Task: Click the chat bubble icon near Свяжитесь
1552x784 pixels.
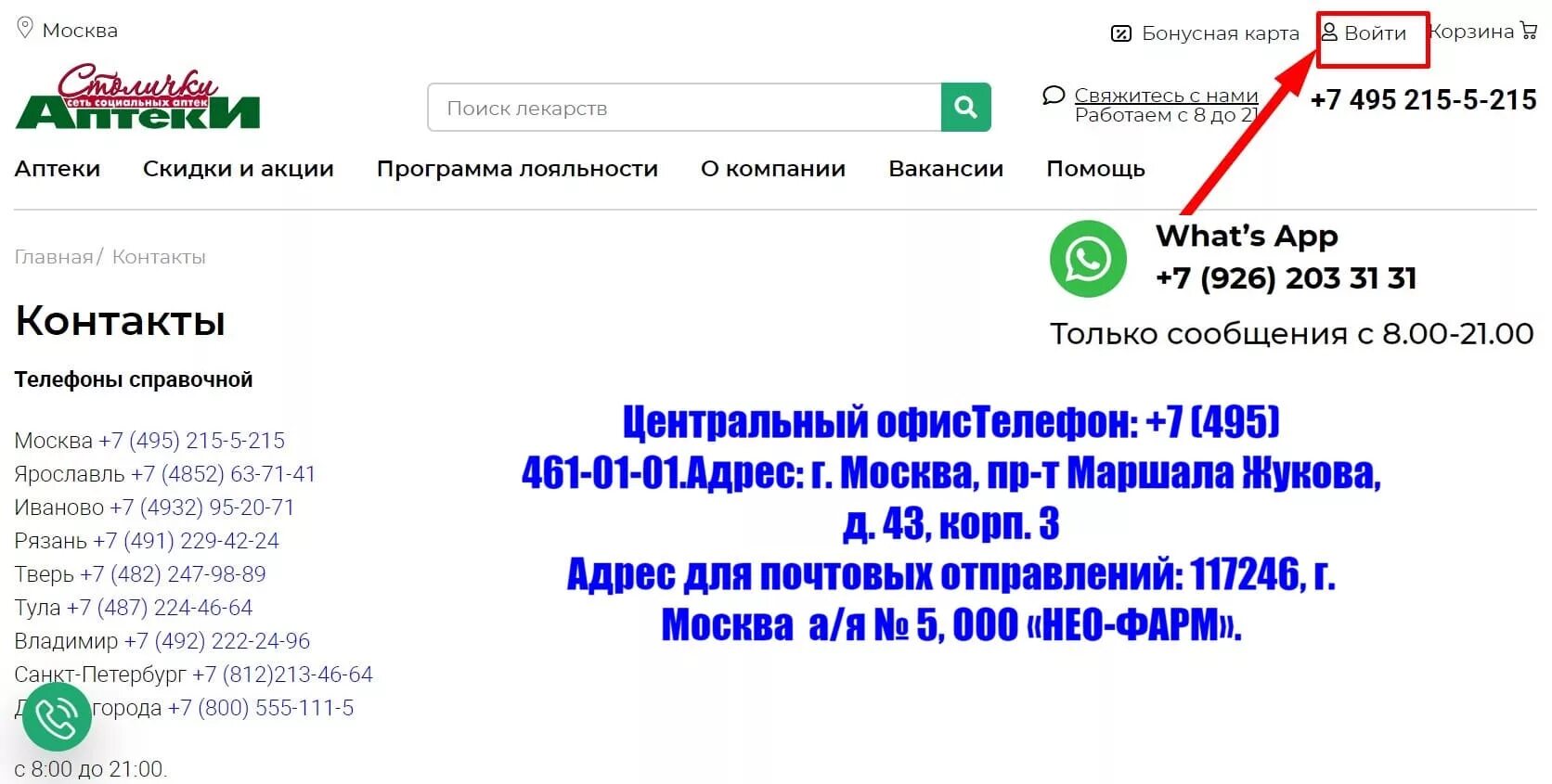Action: 1054,96
